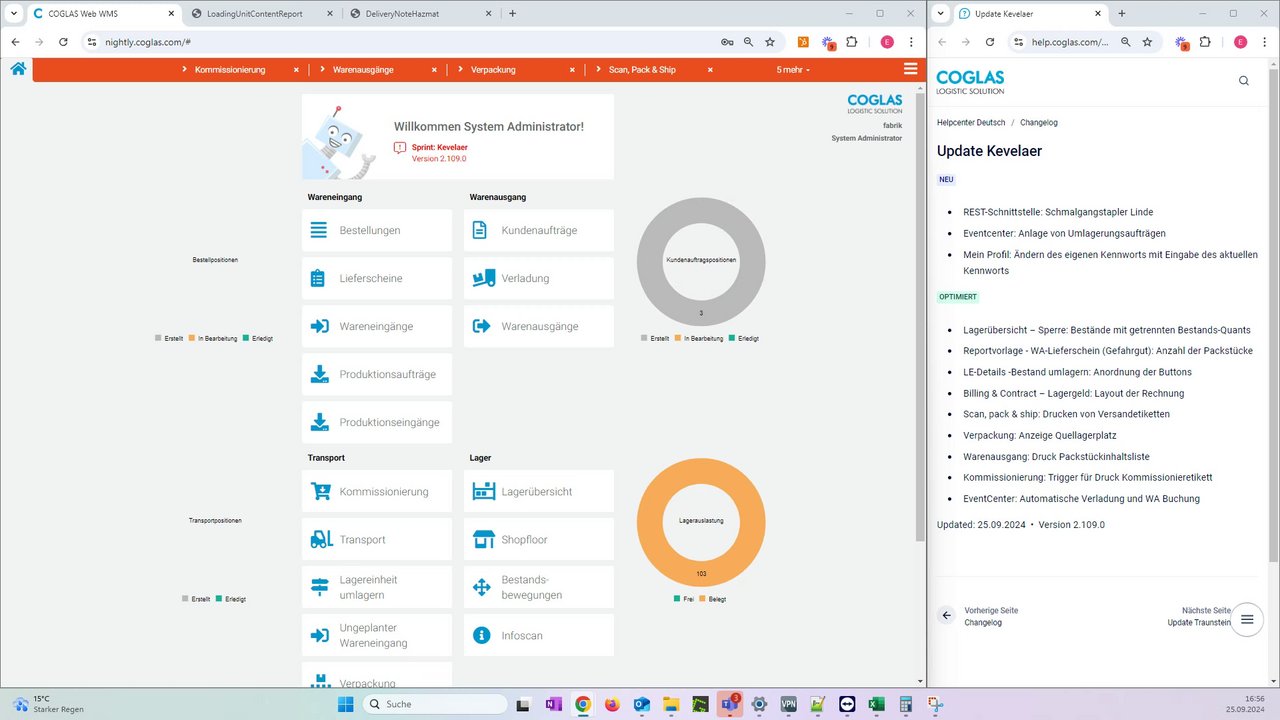Image resolution: width=1280 pixels, height=720 pixels.
Task: Toggle In Bearbeitung legend in Bestellpositionen chart
Action: 213,339
